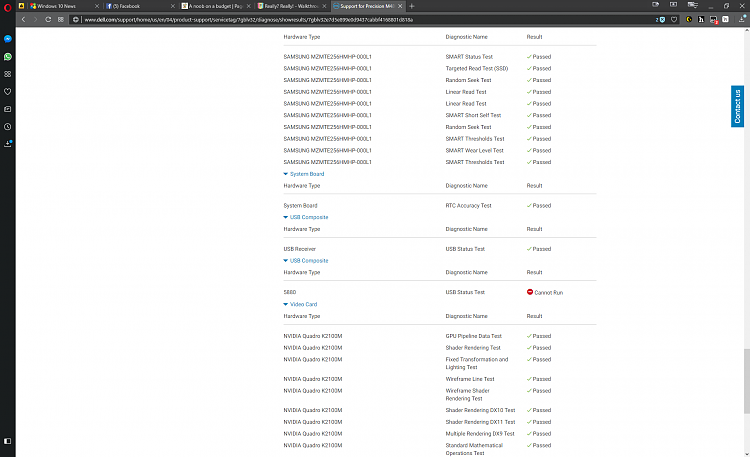The width and height of the screenshot is (750, 457).
Task: Open Messenger in the Opera sidebar
Action: pyautogui.click(x=8, y=39)
